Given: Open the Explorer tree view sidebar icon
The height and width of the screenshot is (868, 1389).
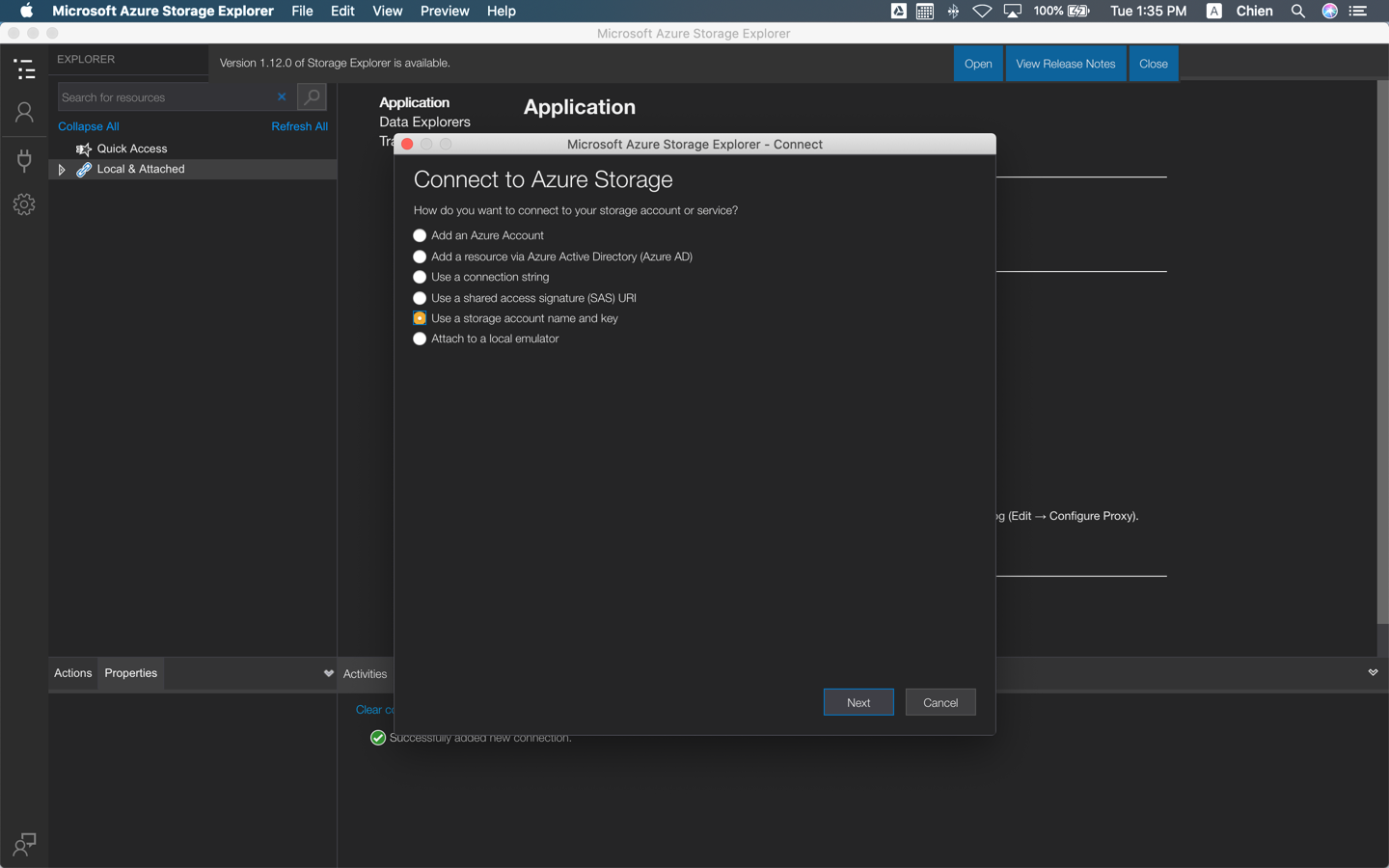Looking at the screenshot, I should (x=24, y=68).
